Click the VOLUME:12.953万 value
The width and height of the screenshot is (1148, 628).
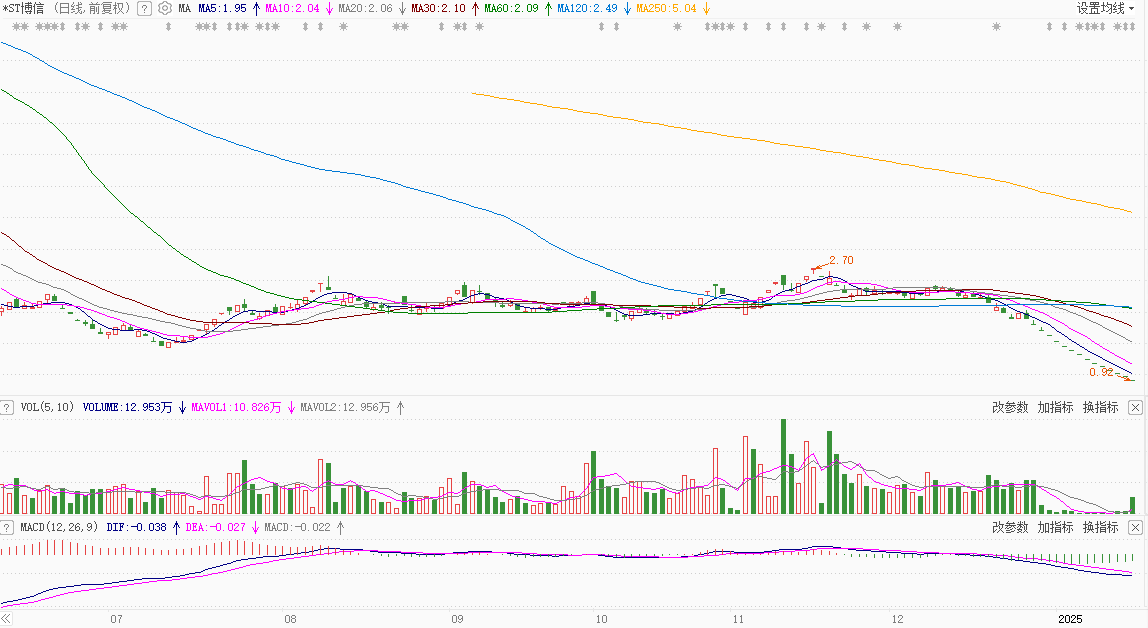coord(127,408)
